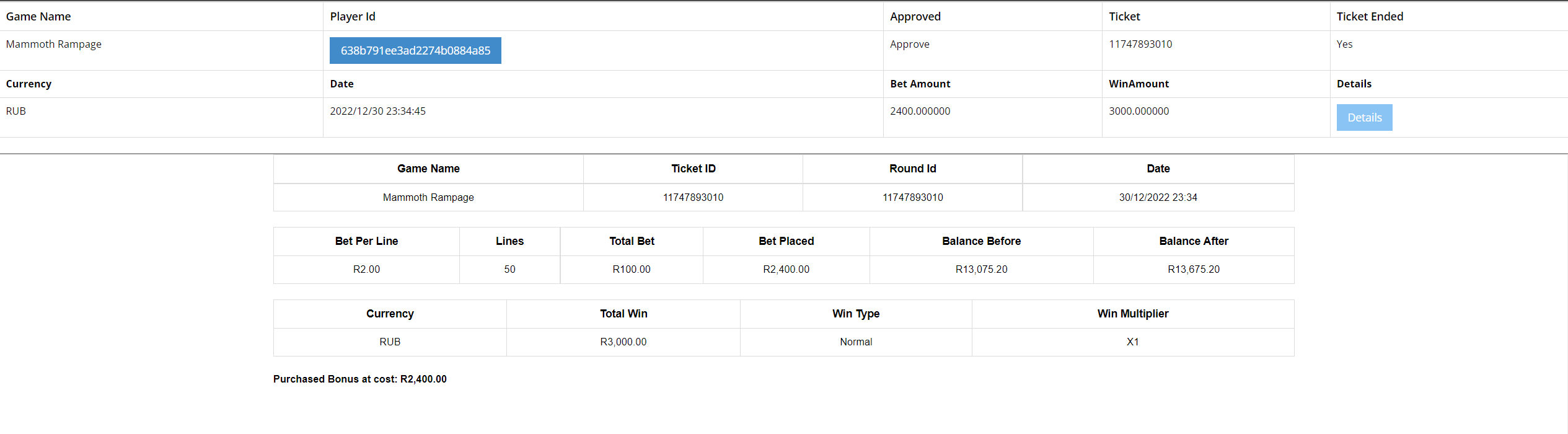
Task: Select the Yes value under Ticket Ended
Action: [x=1344, y=44]
